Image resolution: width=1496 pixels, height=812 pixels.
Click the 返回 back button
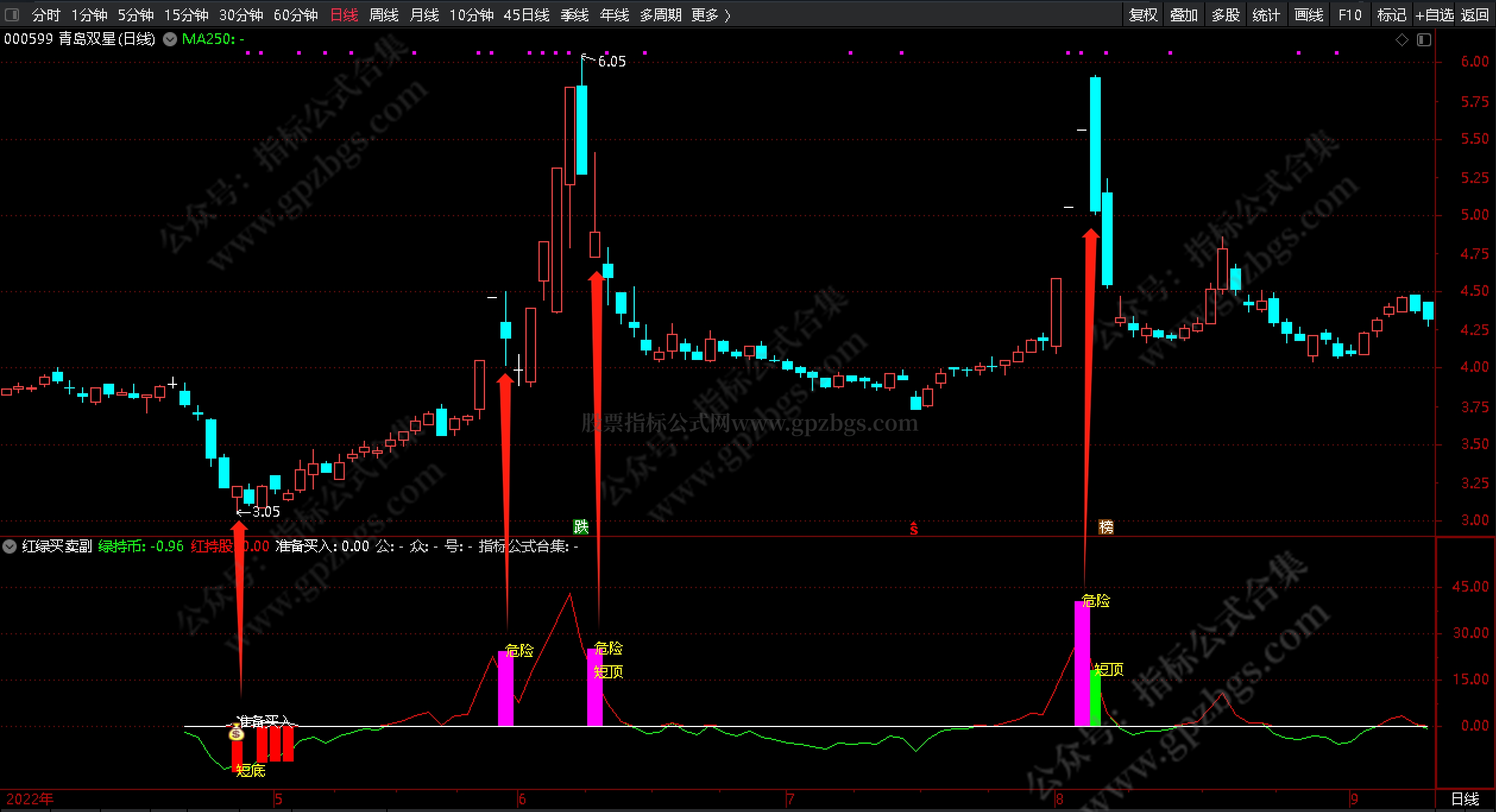(1475, 15)
